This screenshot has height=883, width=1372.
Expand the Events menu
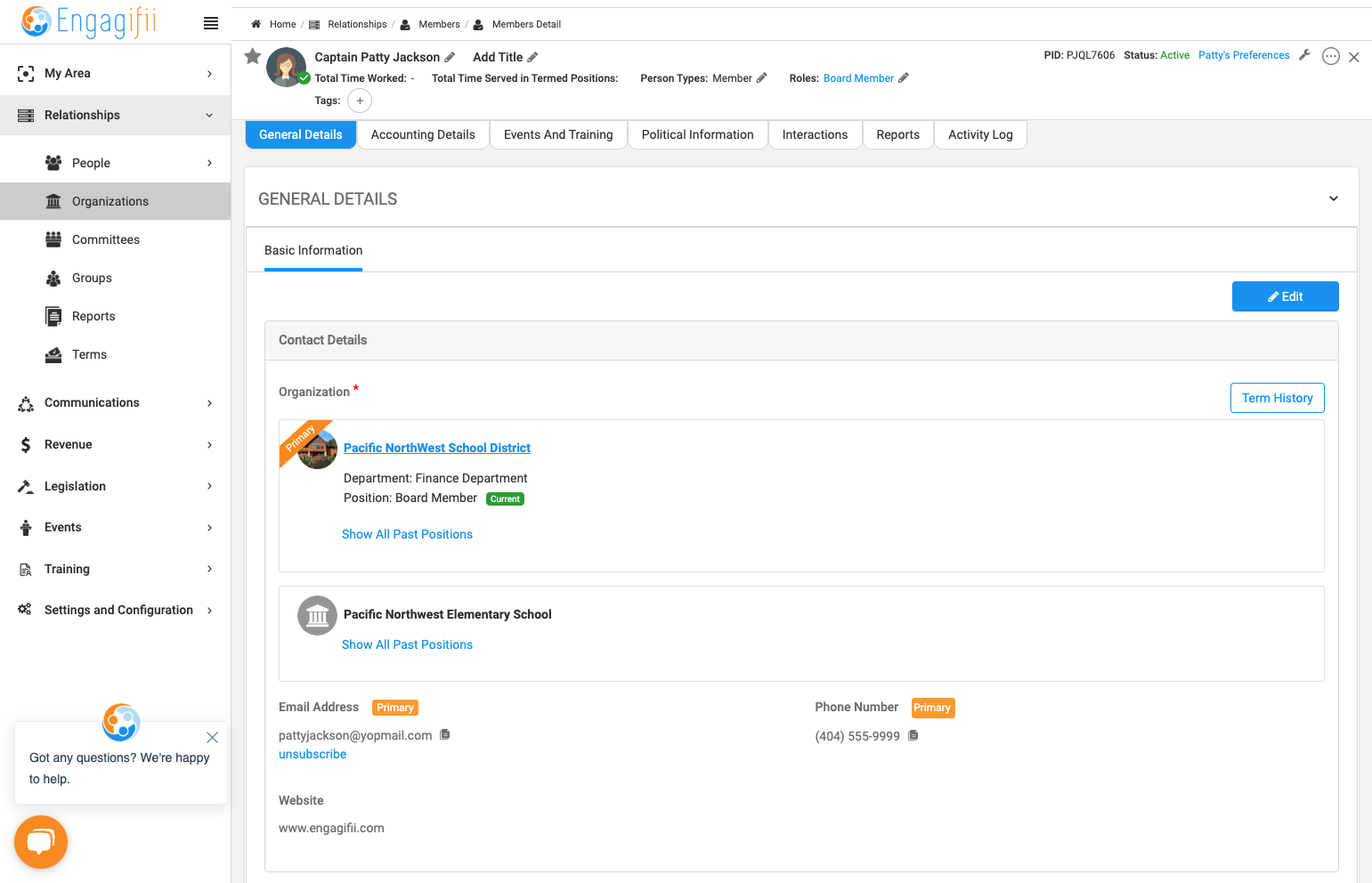(x=116, y=527)
